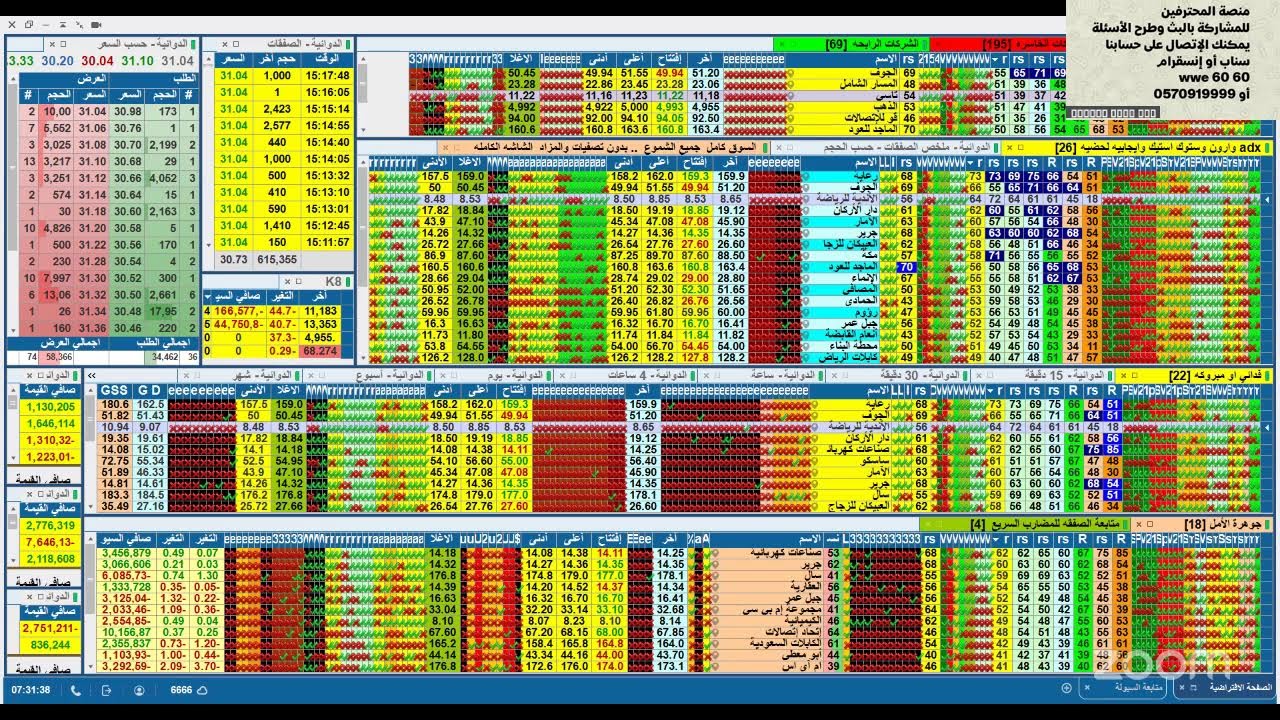1280x720 pixels.
Task: Add a new workspace page with plus icon
Action: tap(1065, 688)
